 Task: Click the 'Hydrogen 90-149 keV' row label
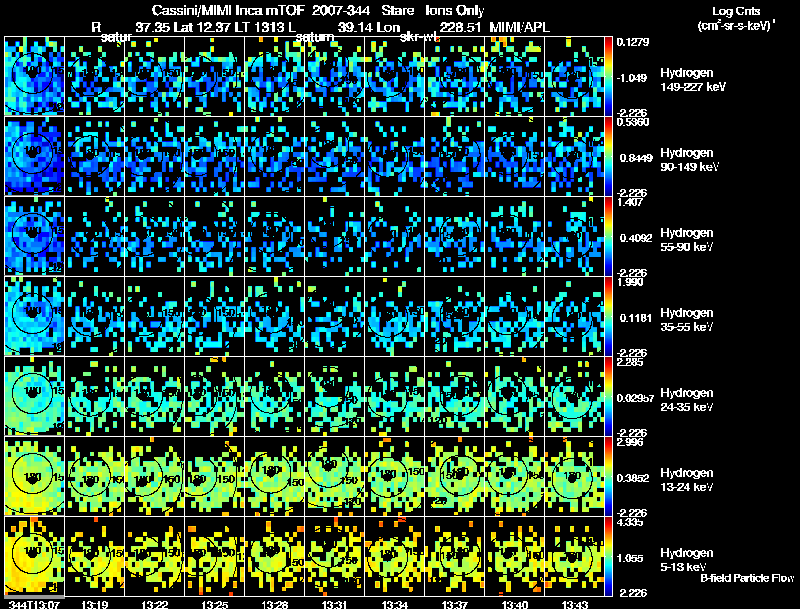pyautogui.click(x=690, y=160)
